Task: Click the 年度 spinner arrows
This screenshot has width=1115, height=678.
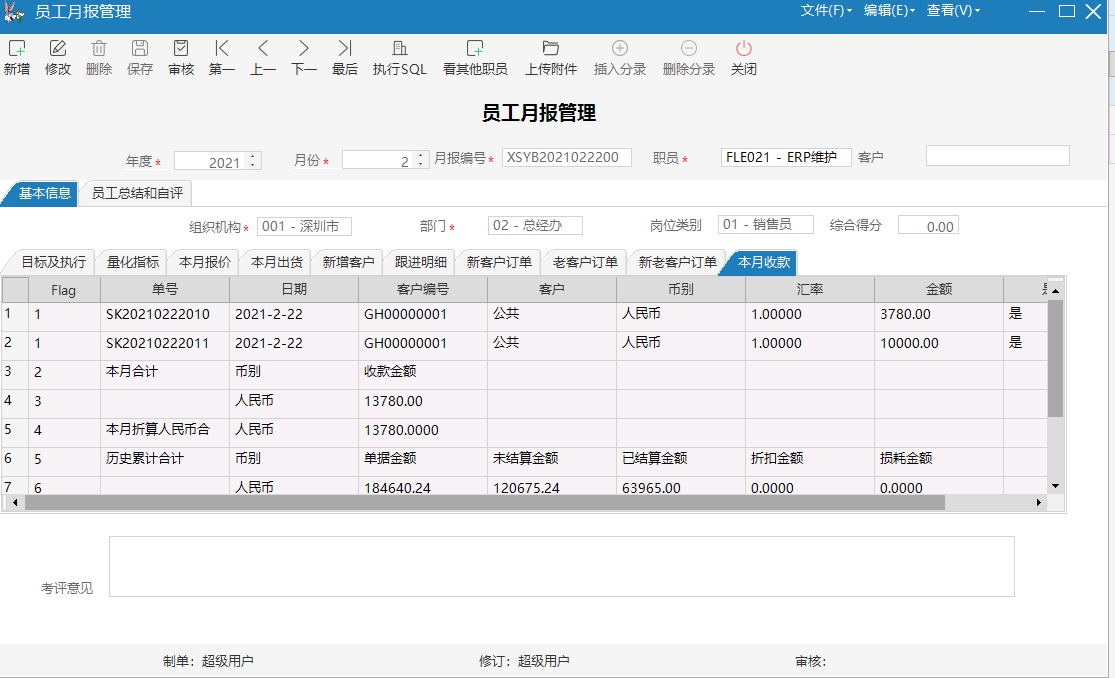Action: (252, 160)
